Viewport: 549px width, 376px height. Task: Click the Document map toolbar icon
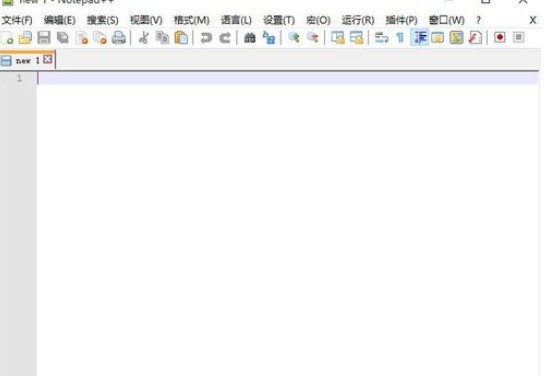coord(456,38)
